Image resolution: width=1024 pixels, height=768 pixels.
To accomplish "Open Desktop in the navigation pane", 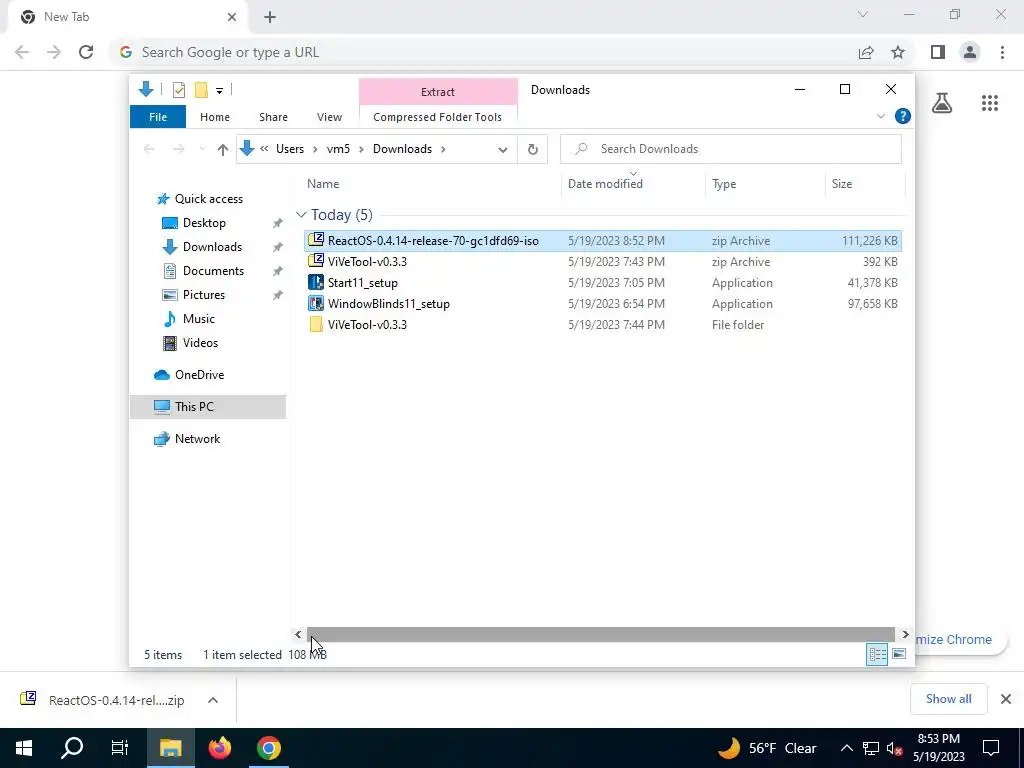I will pyautogui.click(x=204, y=223).
